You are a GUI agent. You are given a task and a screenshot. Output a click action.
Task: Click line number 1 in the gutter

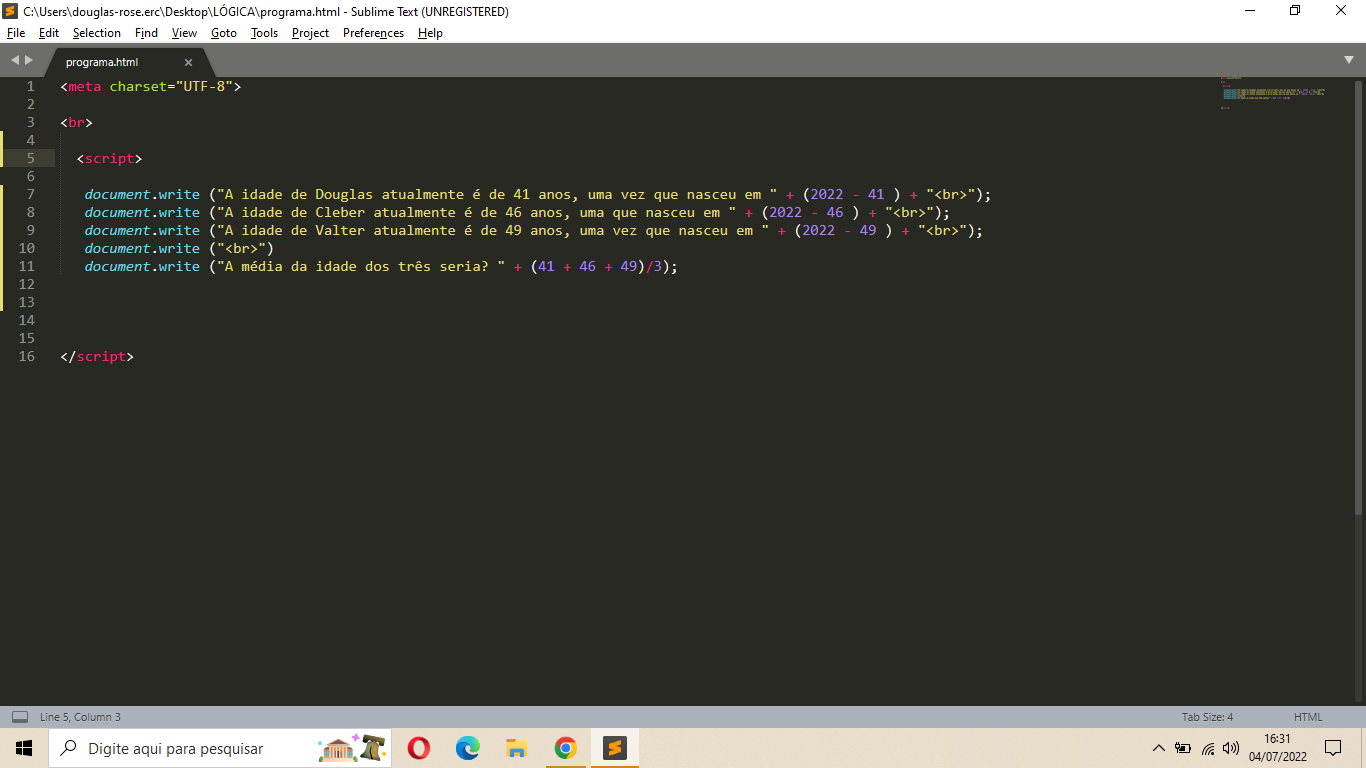tap(30, 86)
